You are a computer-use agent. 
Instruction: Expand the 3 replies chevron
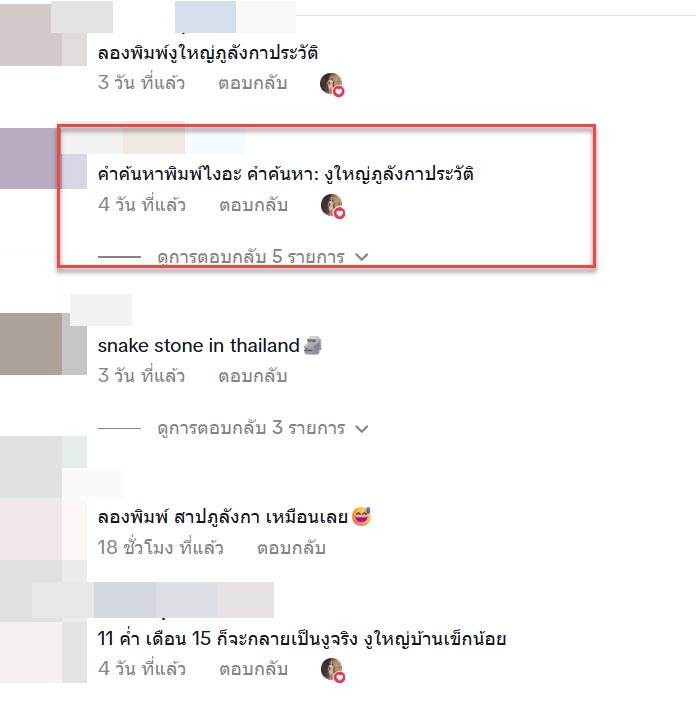362,428
